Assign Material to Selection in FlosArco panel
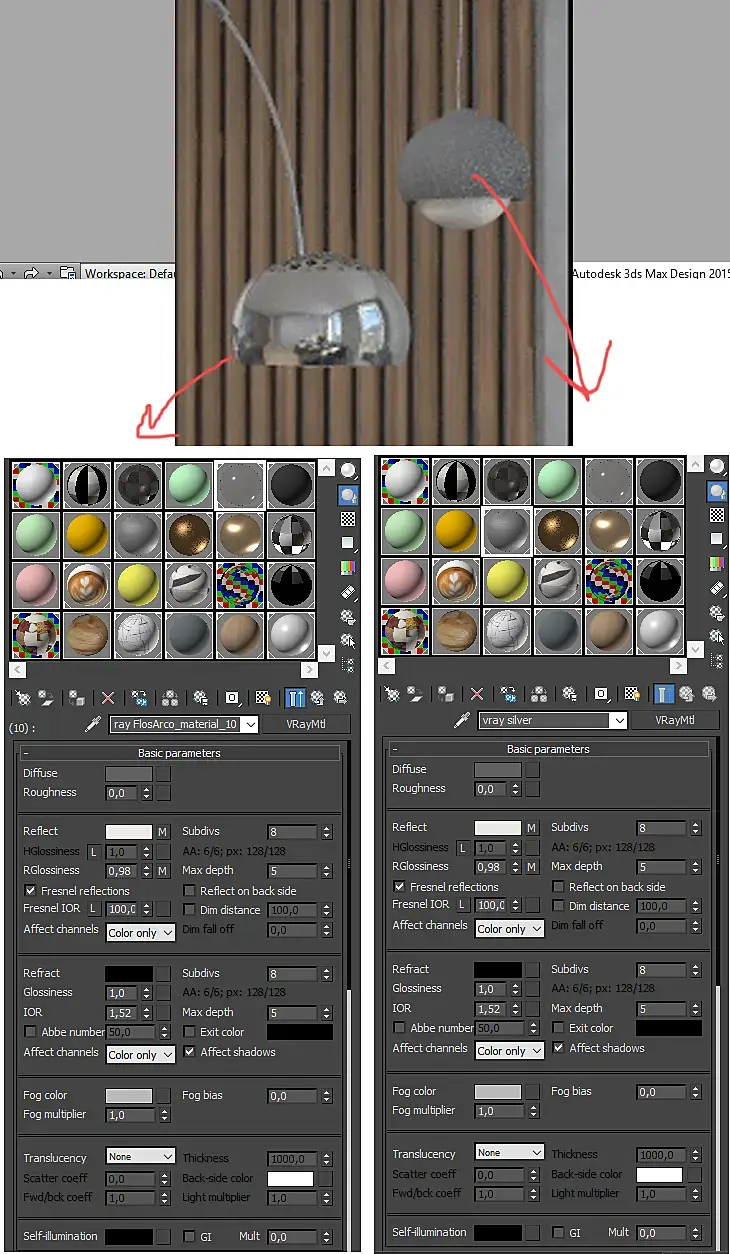The image size is (730, 1254). [77, 698]
